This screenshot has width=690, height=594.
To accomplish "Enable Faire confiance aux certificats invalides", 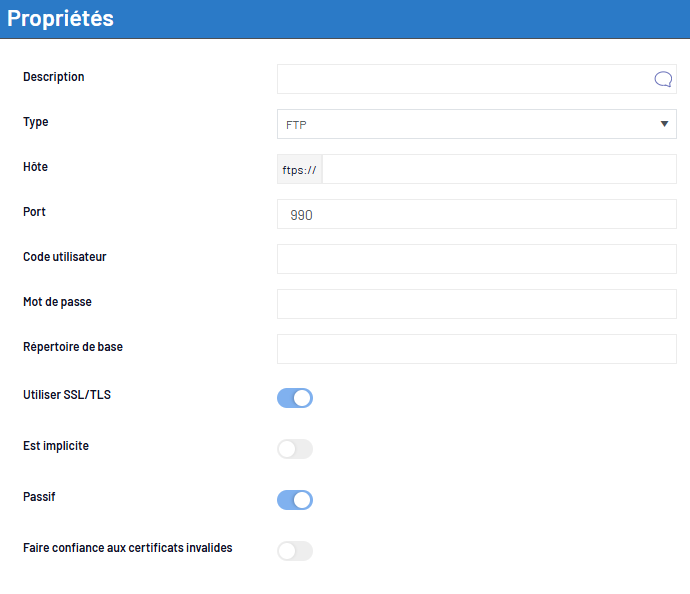I will (295, 551).
